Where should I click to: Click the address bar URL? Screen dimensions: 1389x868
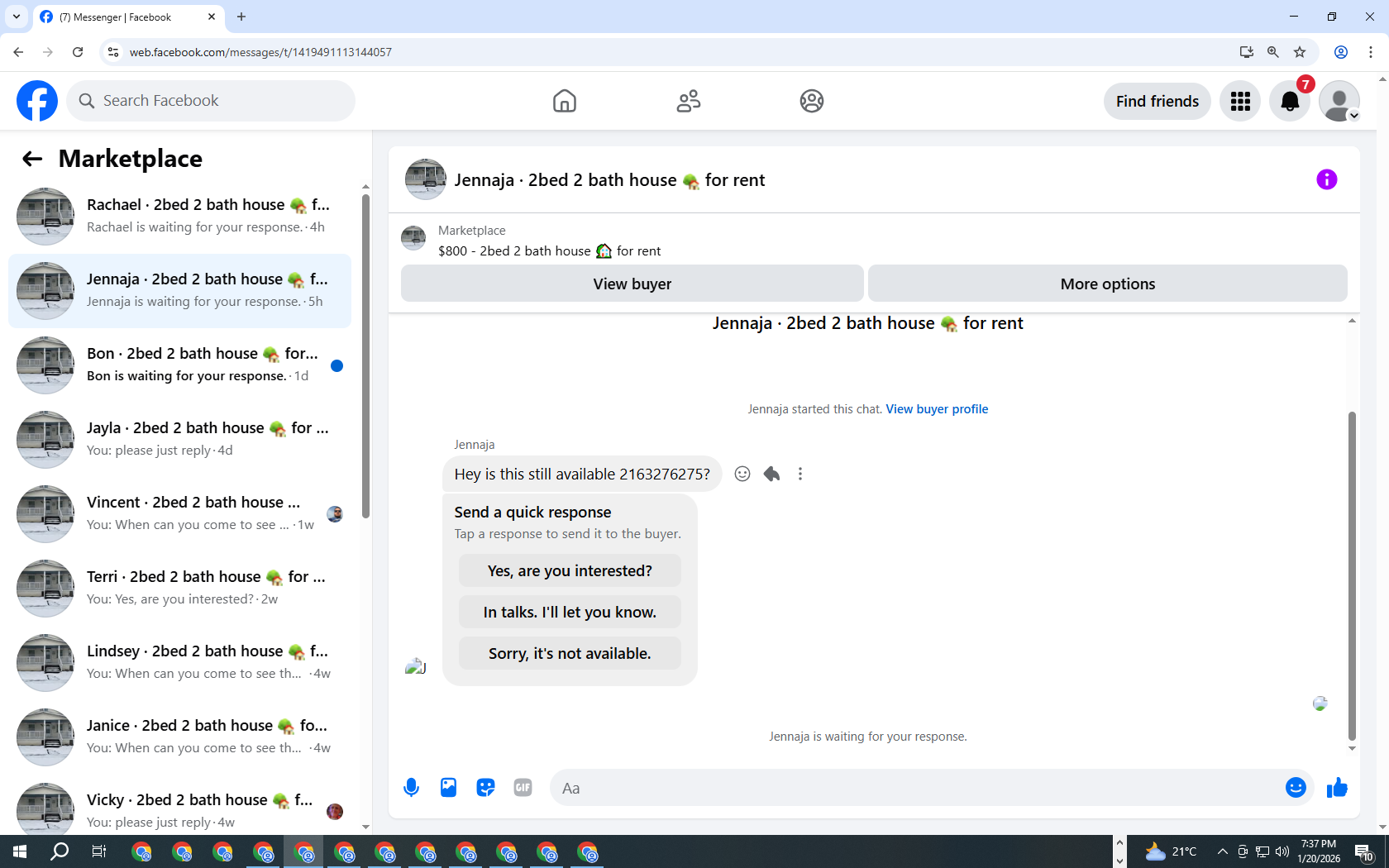260,52
